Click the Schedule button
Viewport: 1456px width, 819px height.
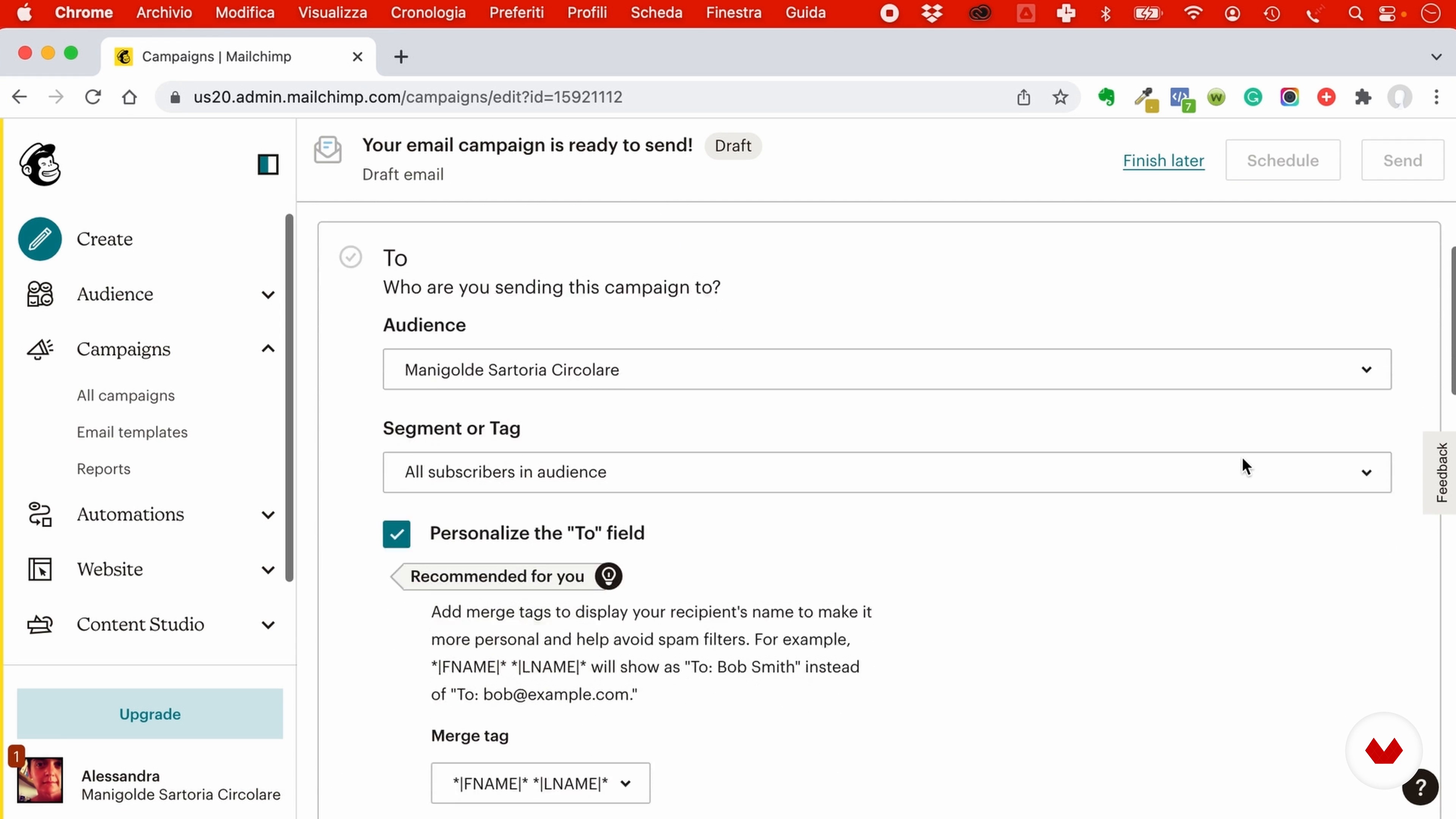(1282, 160)
